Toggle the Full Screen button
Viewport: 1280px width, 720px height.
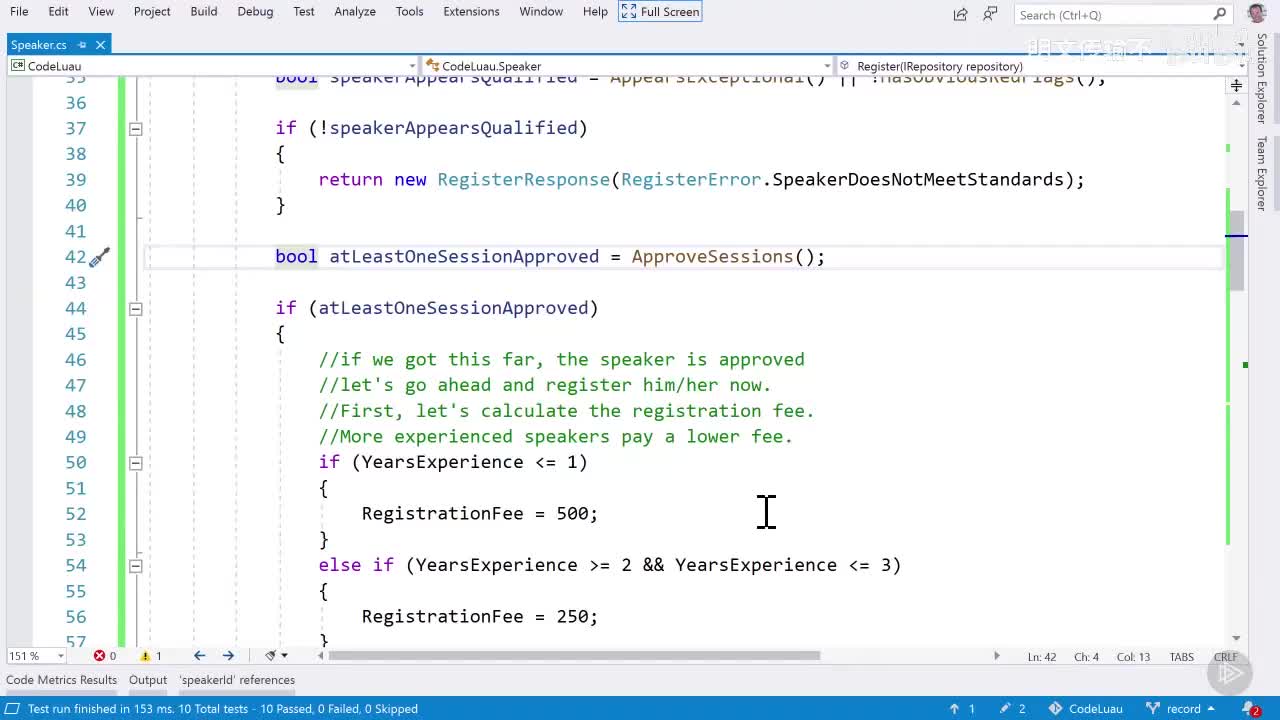tap(660, 11)
